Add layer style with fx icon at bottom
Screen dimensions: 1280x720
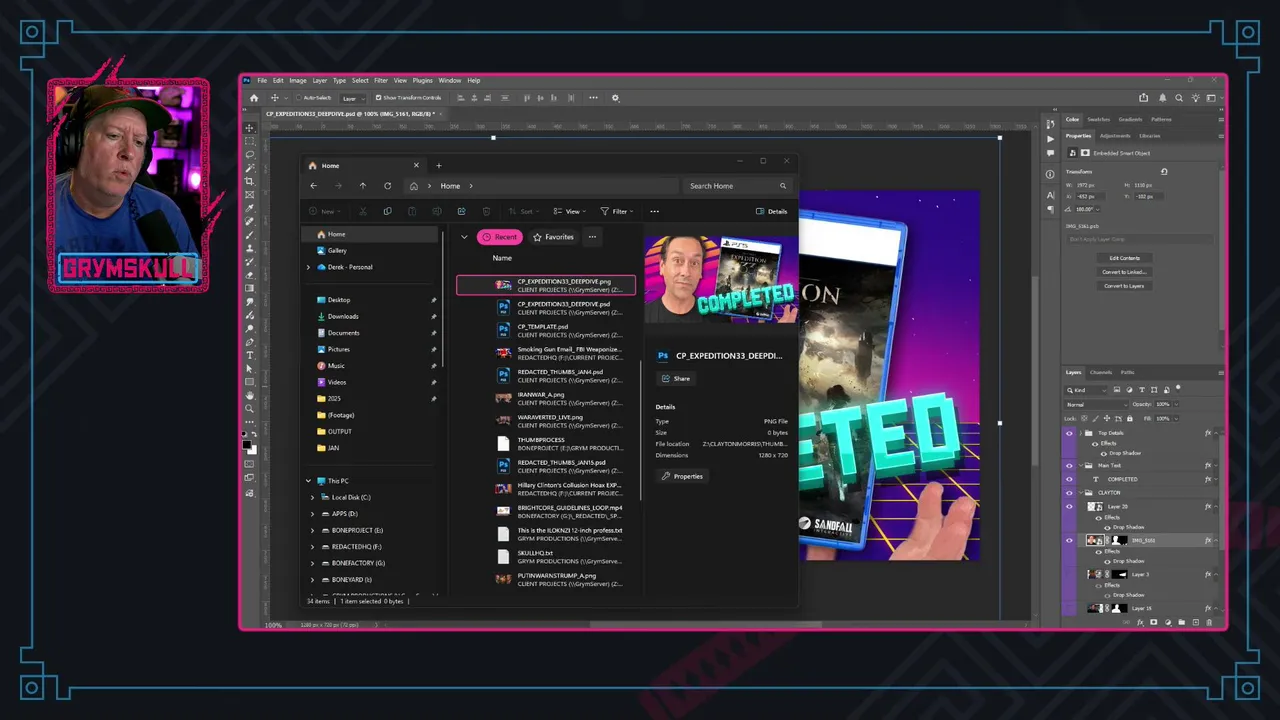coord(1140,622)
